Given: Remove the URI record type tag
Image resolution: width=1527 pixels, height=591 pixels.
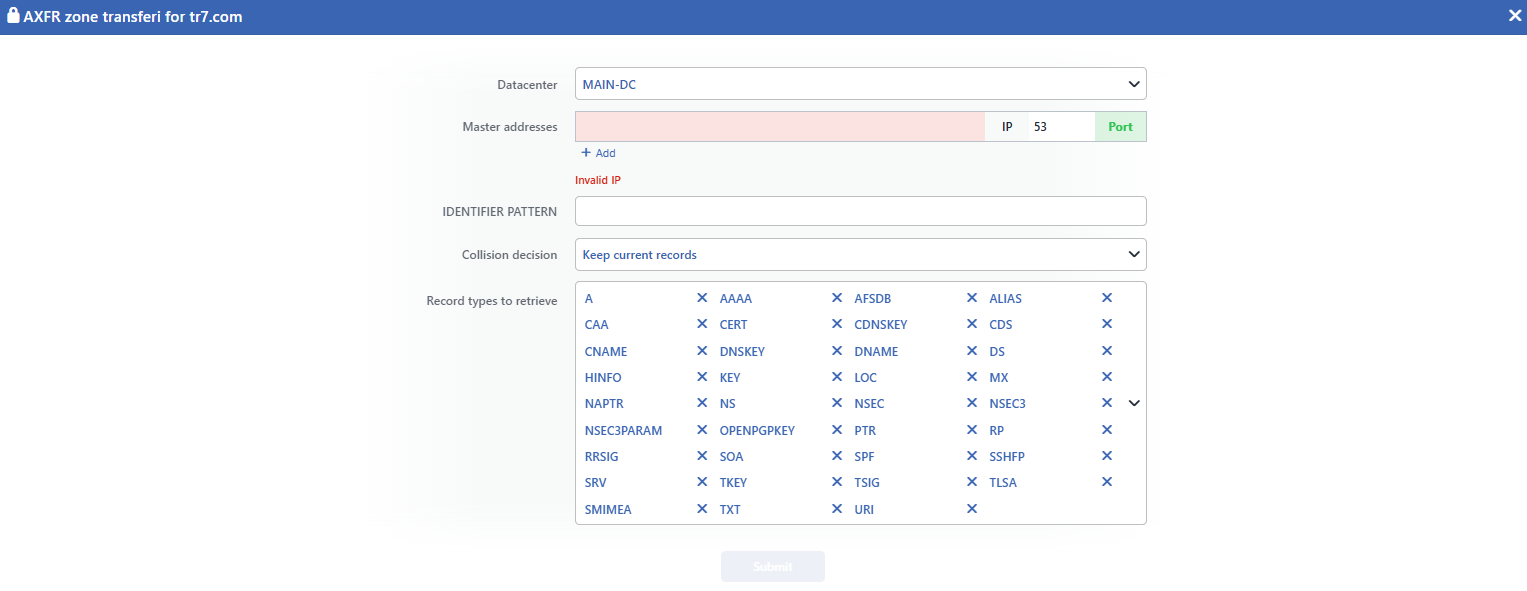Looking at the screenshot, I should (972, 509).
